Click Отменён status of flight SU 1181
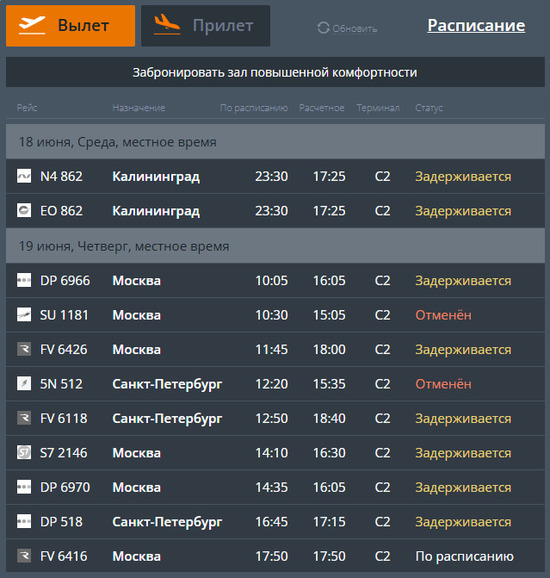Viewport: 550px width, 578px height. click(443, 315)
